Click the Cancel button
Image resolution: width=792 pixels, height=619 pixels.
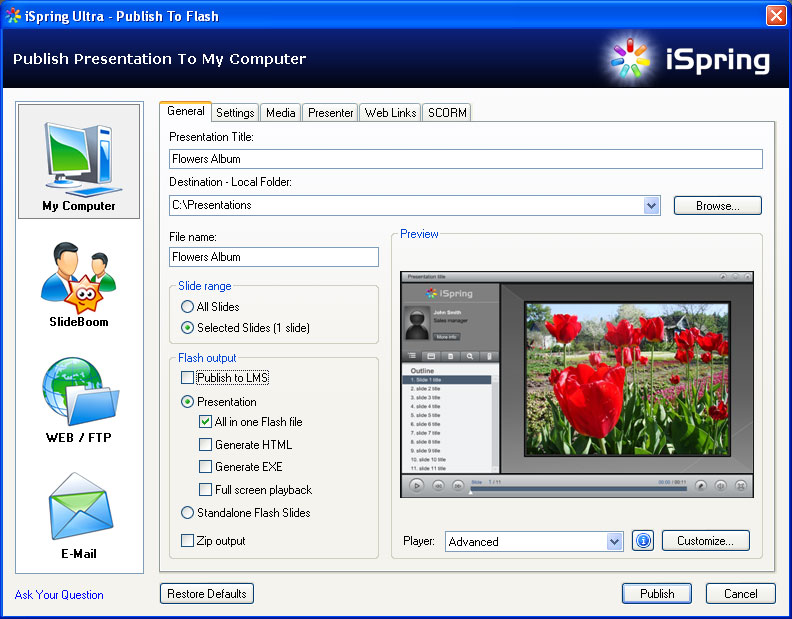(x=740, y=594)
